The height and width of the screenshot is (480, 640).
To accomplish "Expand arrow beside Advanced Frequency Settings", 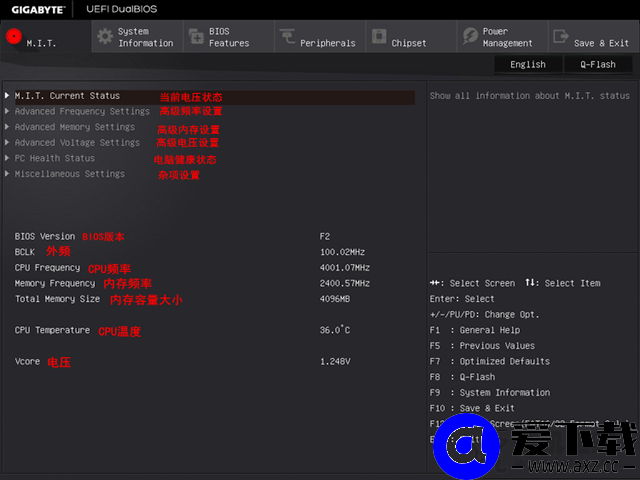I will point(7,111).
